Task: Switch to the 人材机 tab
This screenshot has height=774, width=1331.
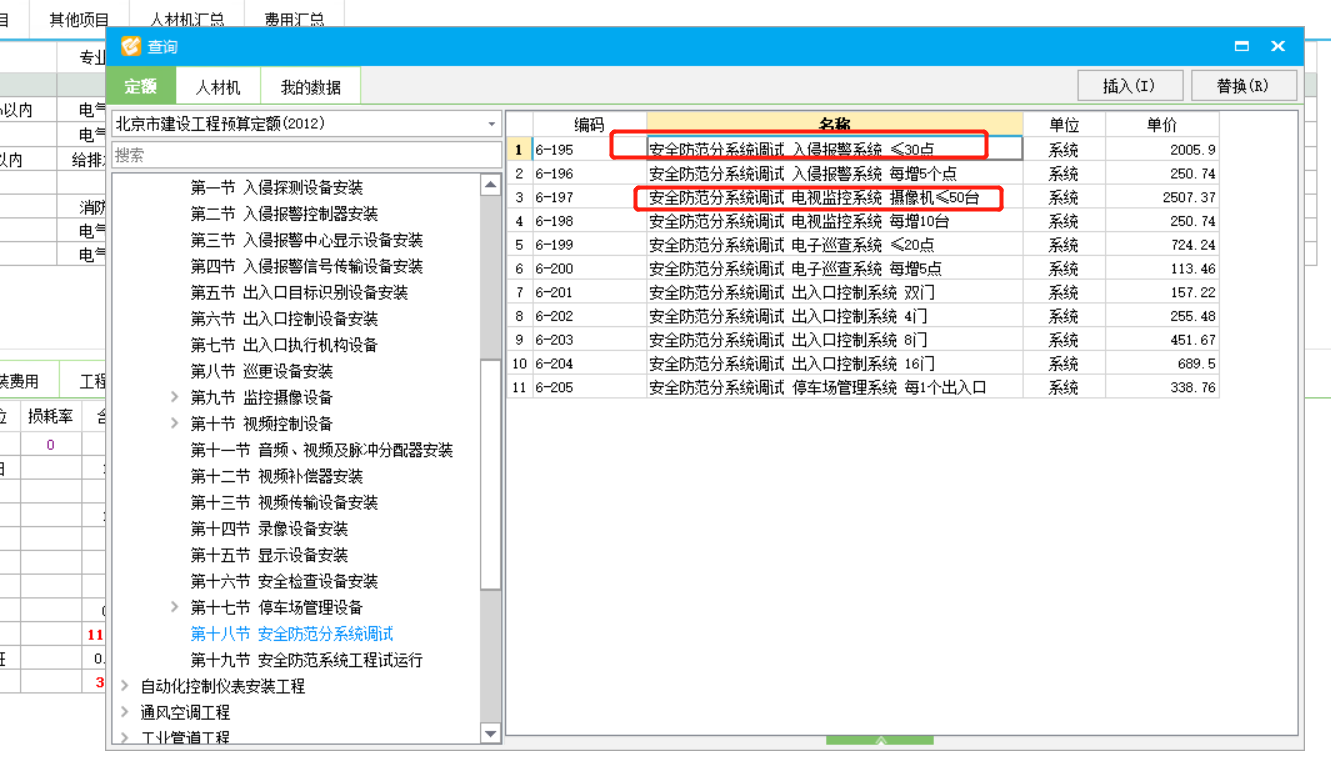Action: pyautogui.click(x=218, y=87)
